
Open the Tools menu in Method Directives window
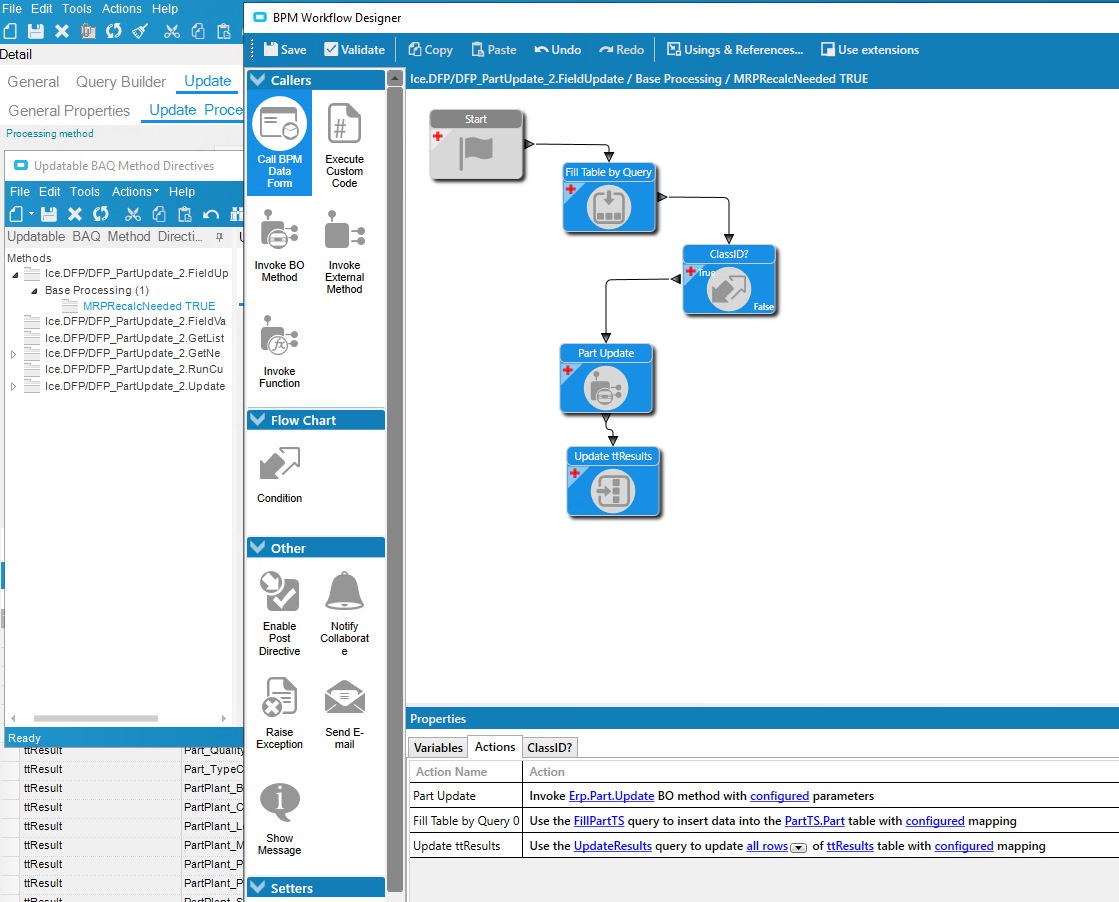pos(85,191)
